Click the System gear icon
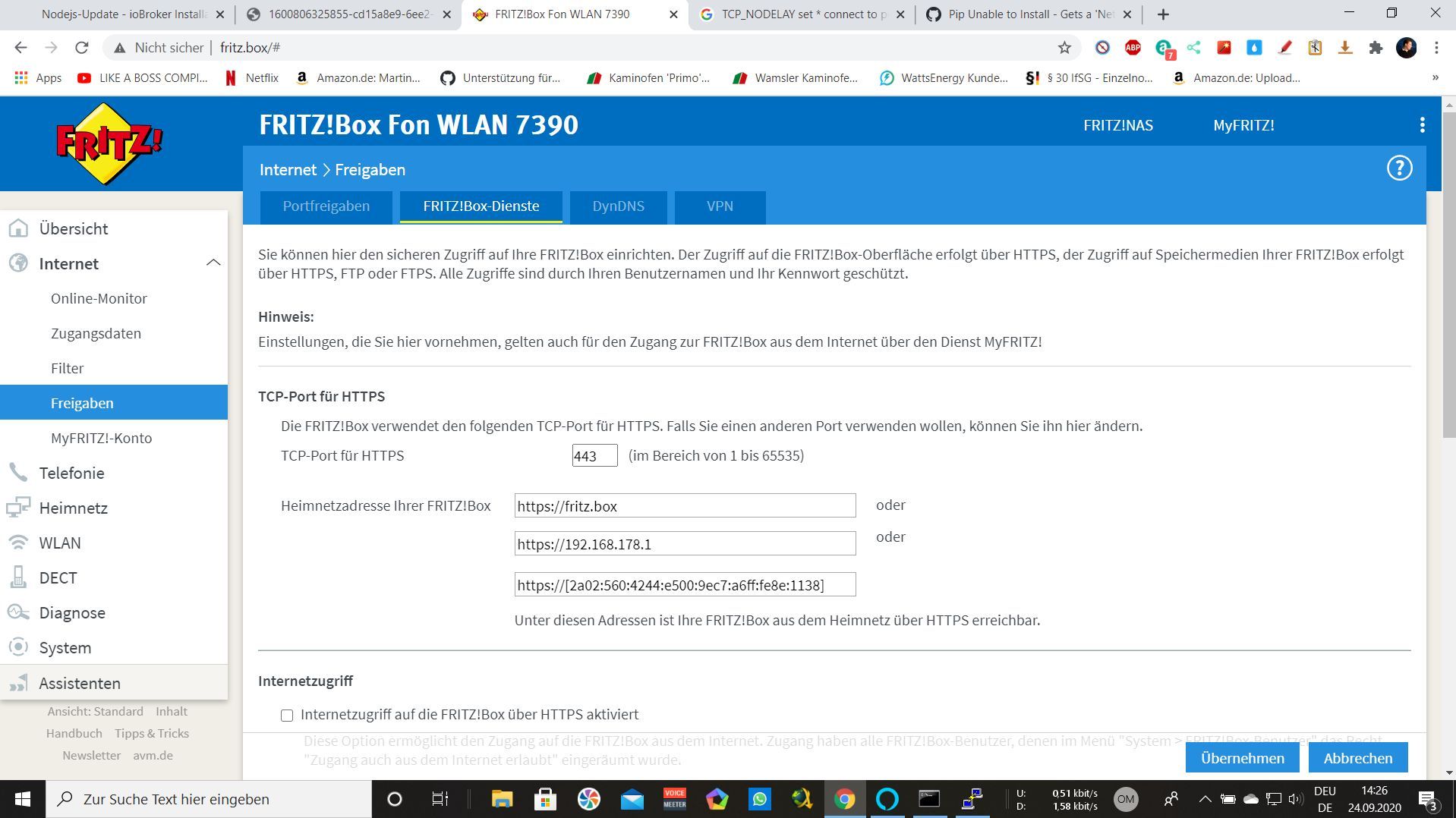 [18, 647]
